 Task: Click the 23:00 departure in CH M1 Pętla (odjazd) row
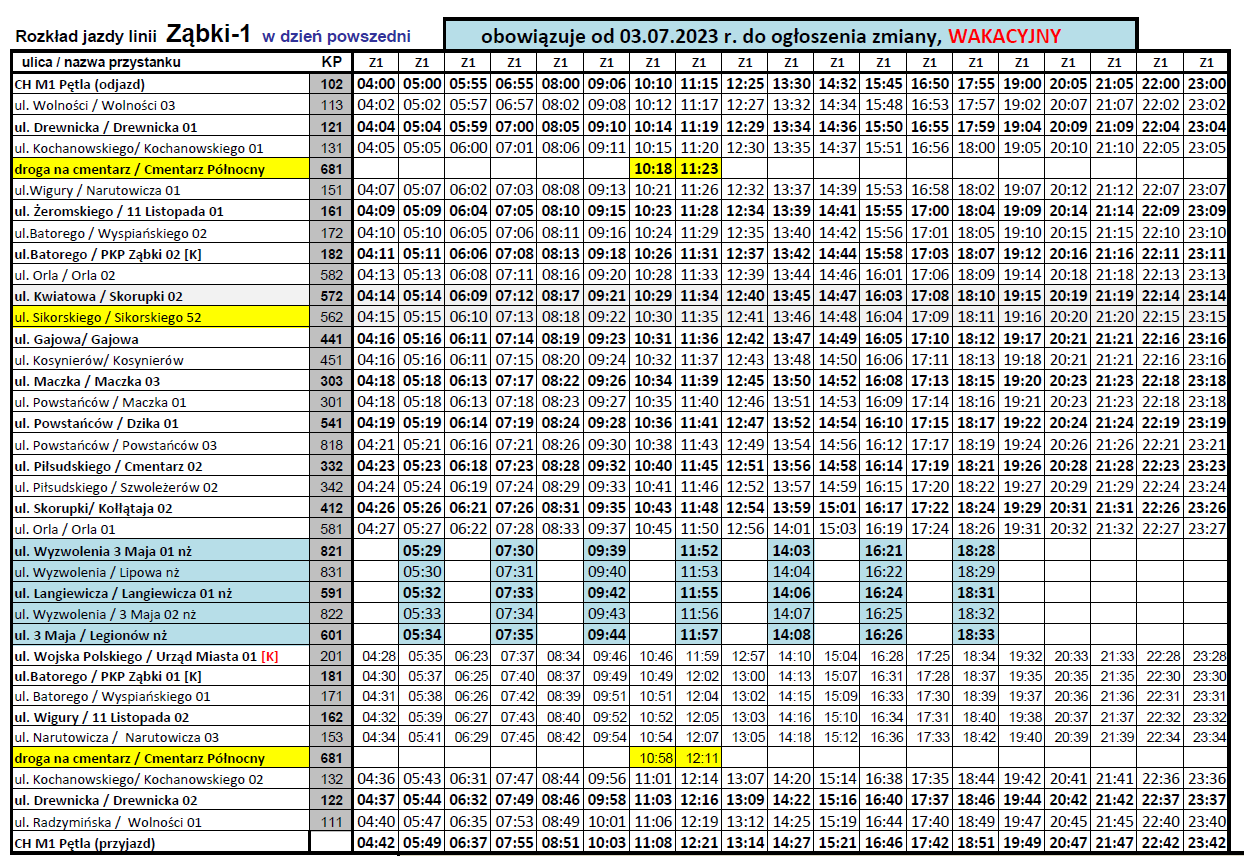tap(1207, 84)
